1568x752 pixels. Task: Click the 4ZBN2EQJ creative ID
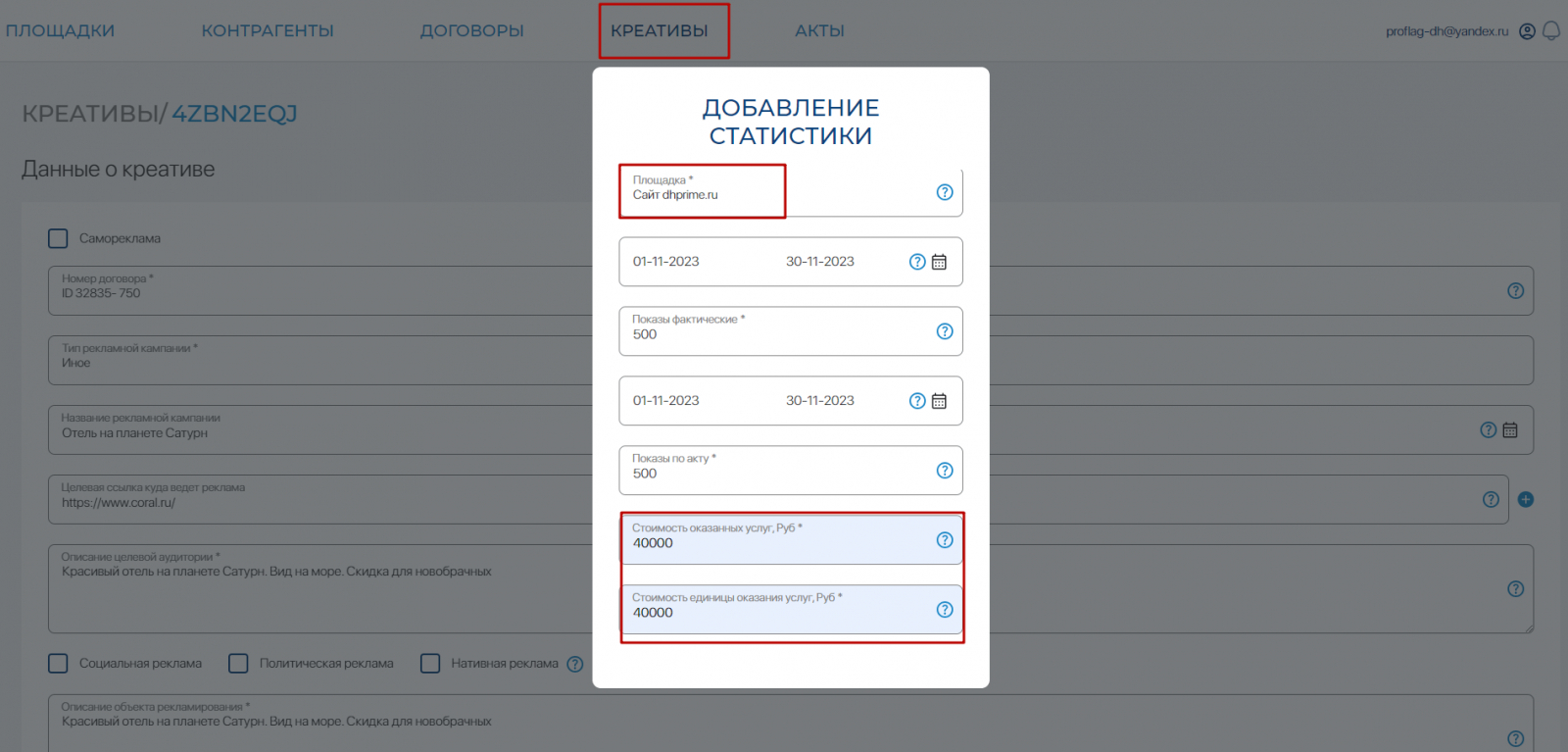[x=234, y=114]
